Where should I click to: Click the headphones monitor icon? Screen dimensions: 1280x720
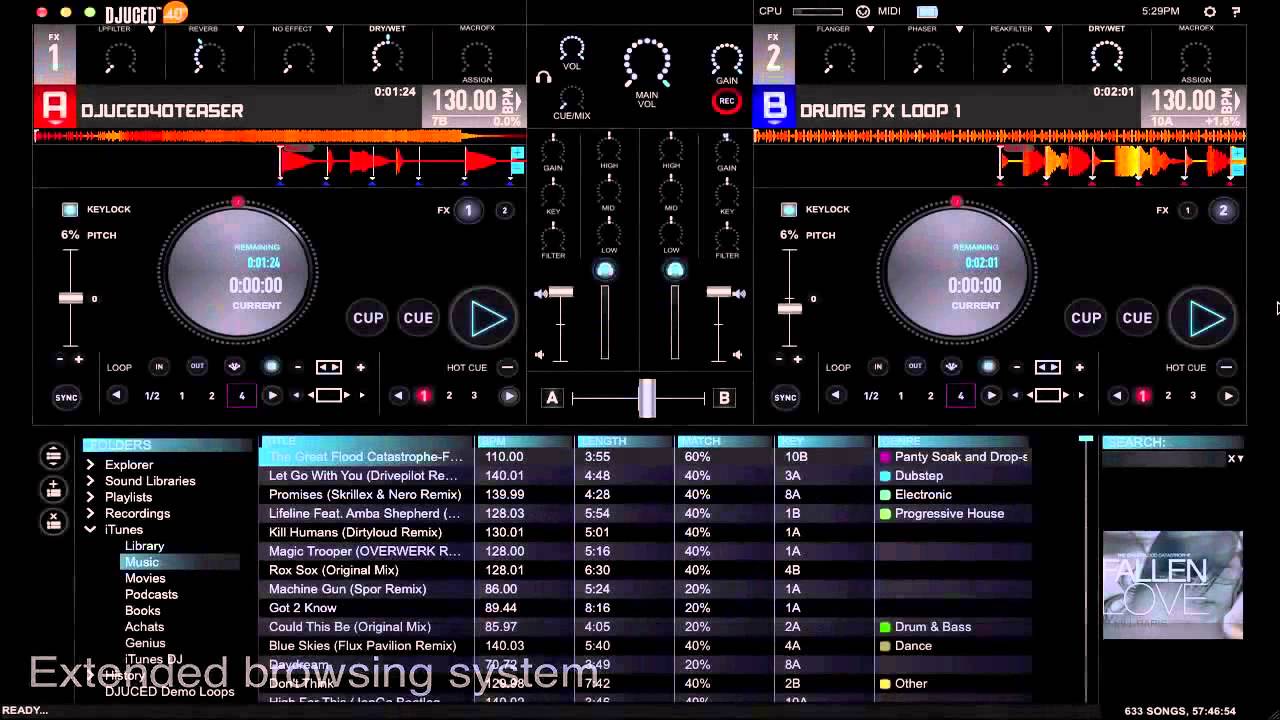(x=544, y=77)
